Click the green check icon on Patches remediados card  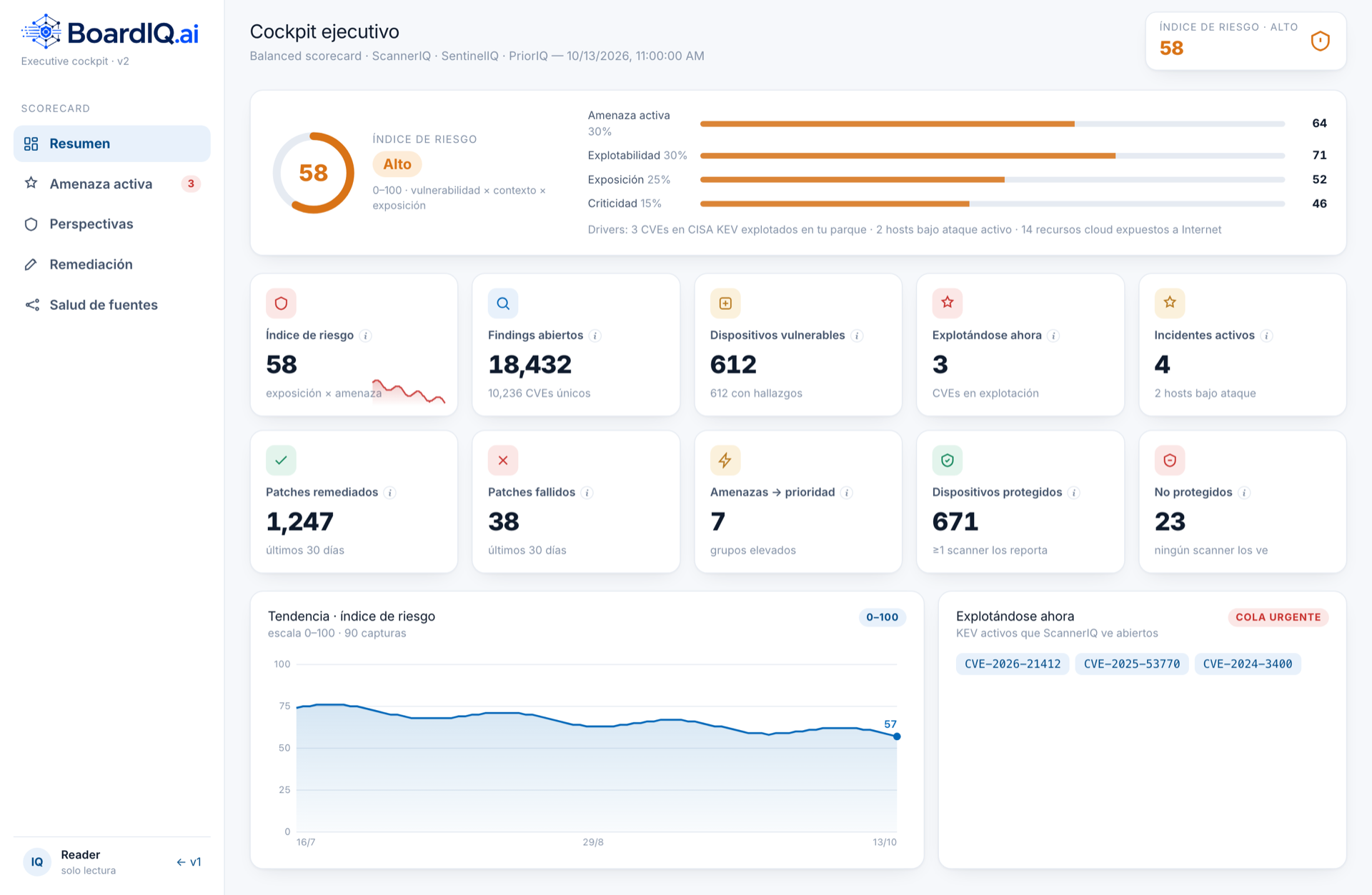coord(281,461)
